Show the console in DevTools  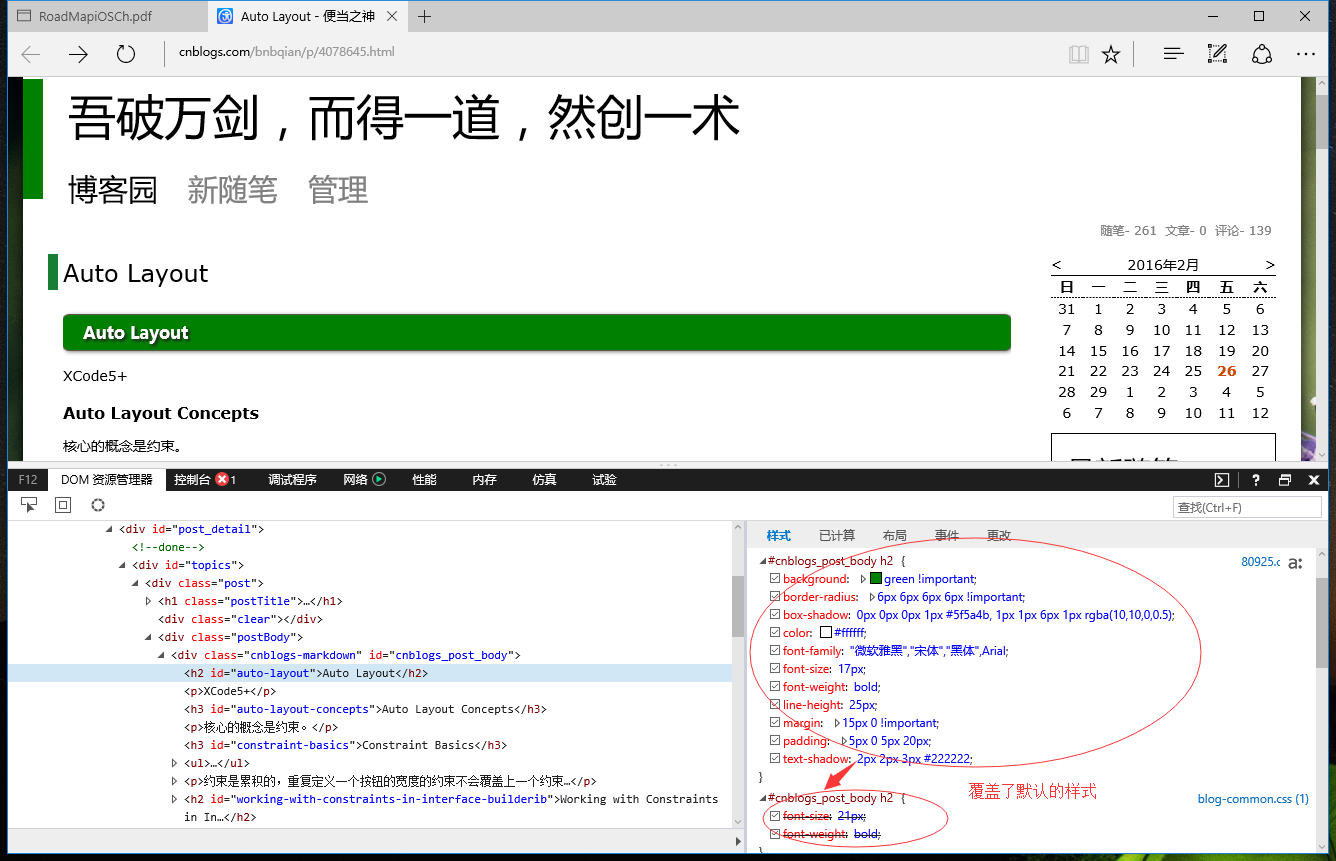tap(1222, 480)
